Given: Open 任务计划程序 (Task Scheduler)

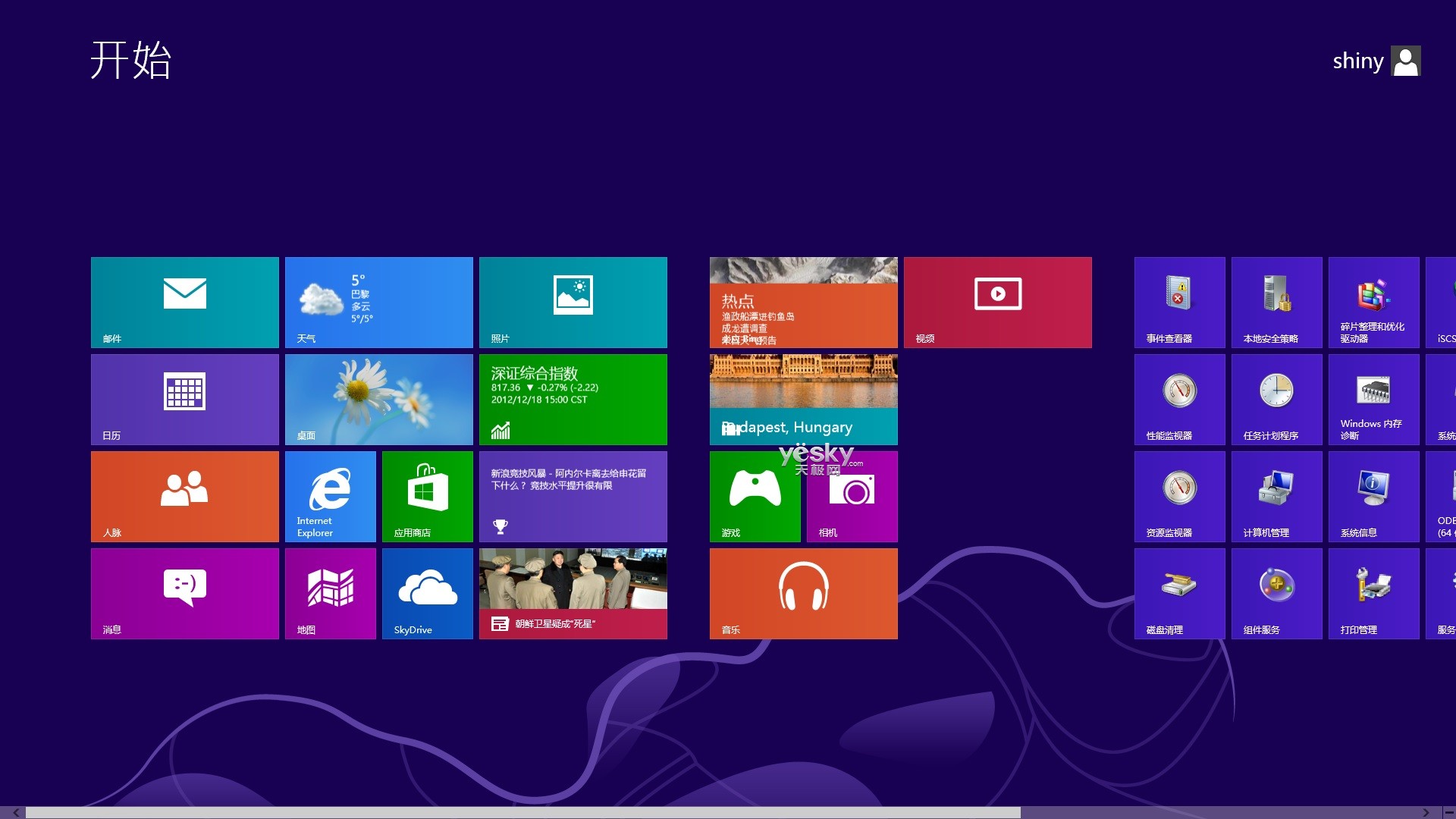Looking at the screenshot, I should pyautogui.click(x=1276, y=400).
